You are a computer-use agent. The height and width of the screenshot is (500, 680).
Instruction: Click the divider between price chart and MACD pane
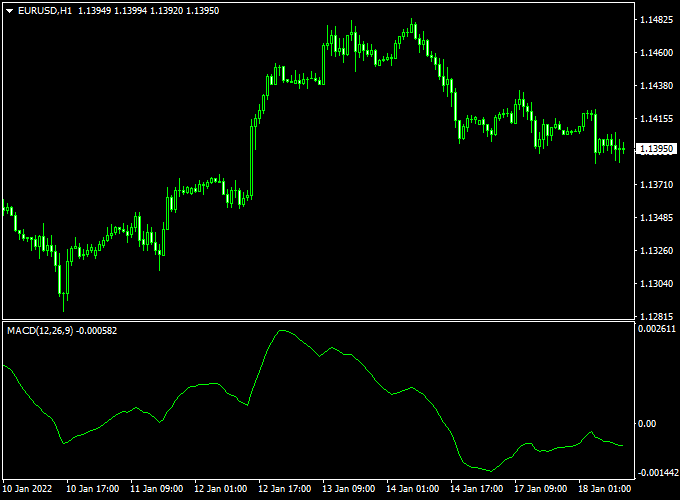tap(316, 320)
